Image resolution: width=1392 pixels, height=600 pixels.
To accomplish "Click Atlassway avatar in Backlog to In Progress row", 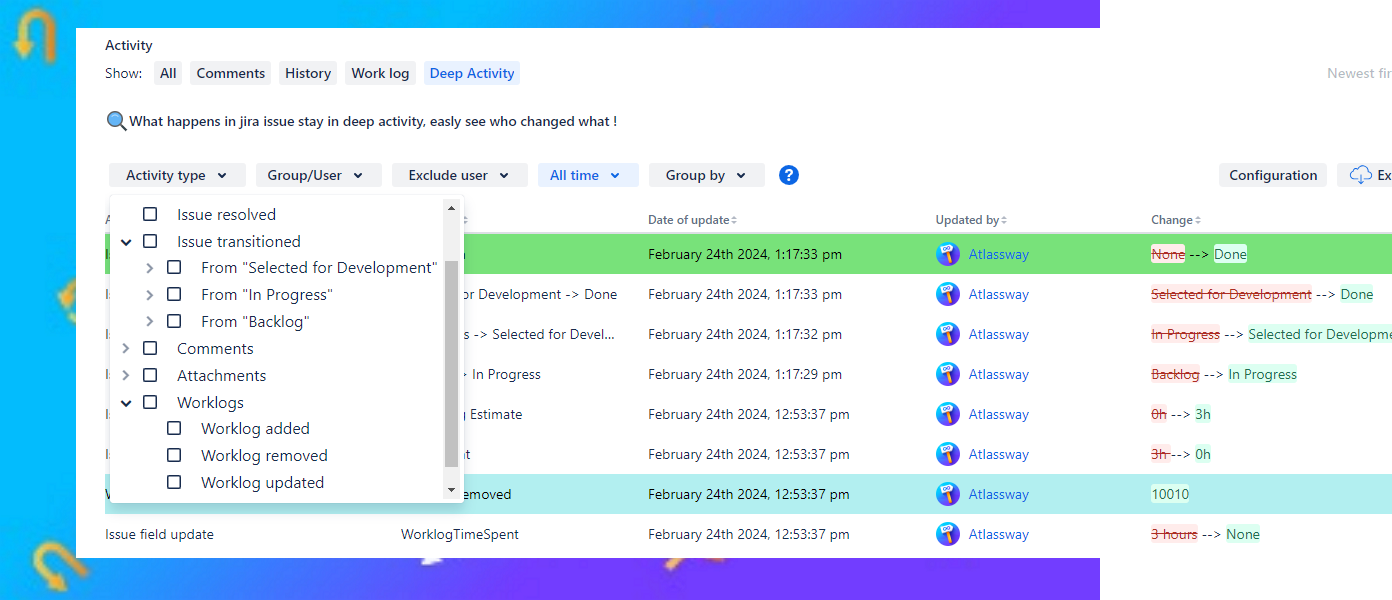I will (x=948, y=374).
